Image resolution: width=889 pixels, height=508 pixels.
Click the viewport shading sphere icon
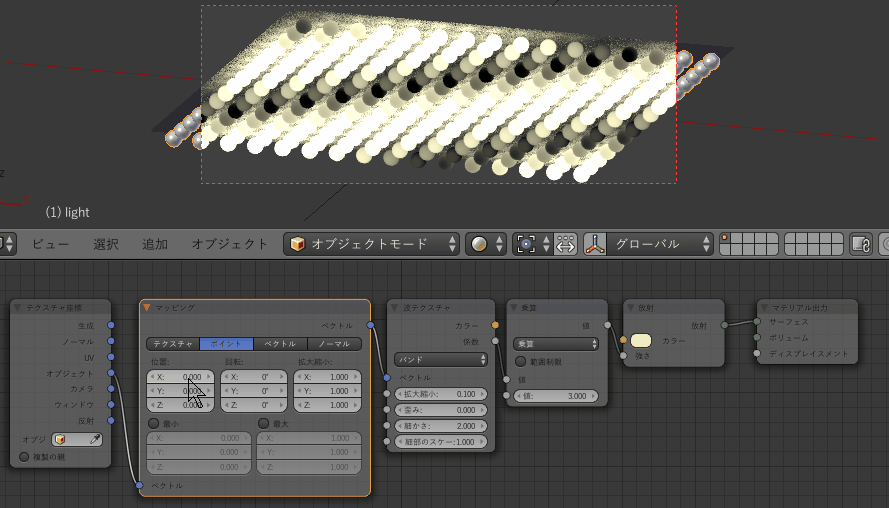pos(479,244)
